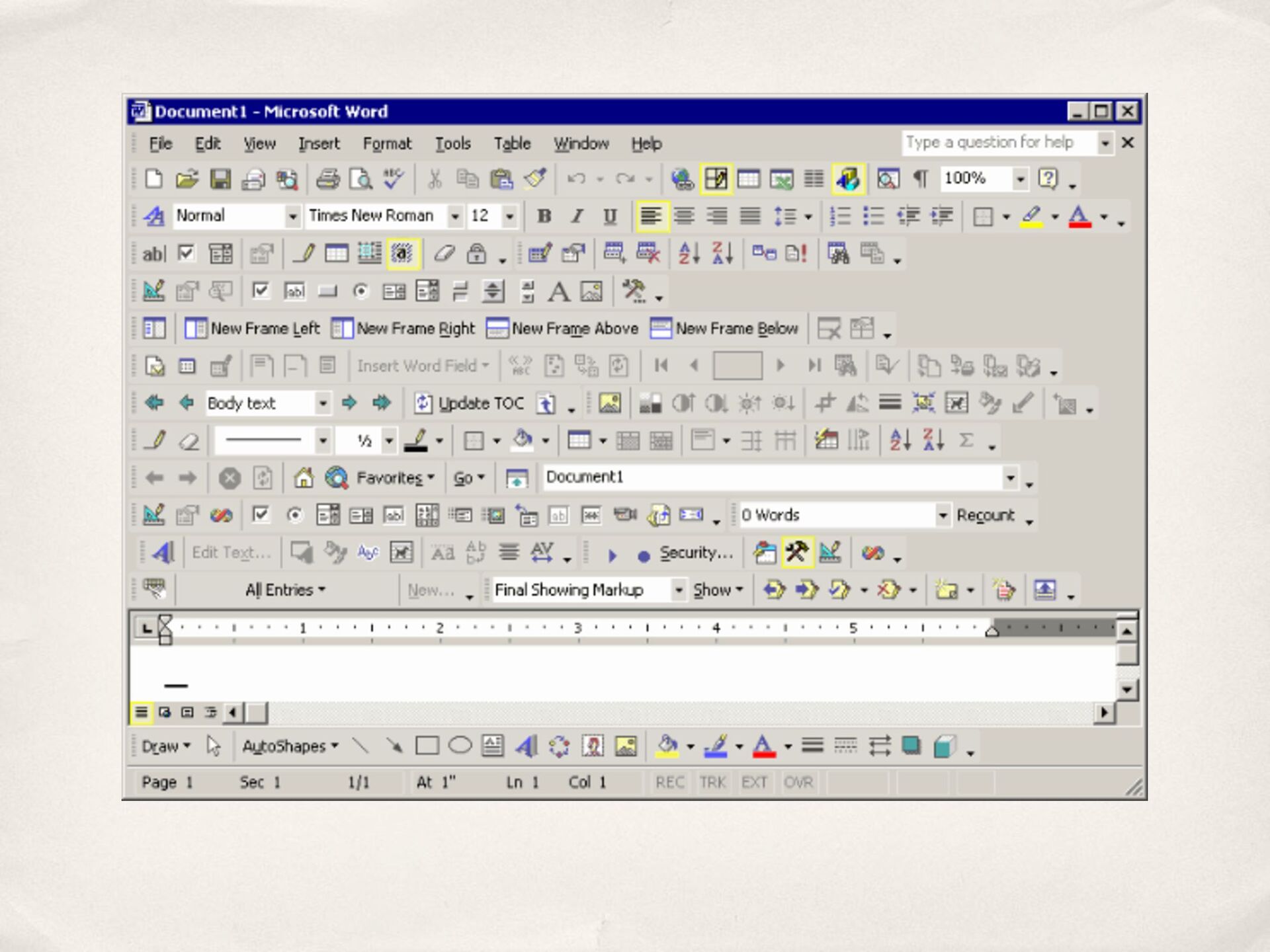This screenshot has height=952, width=1270.
Task: Open the Insert menu
Action: click(x=319, y=143)
